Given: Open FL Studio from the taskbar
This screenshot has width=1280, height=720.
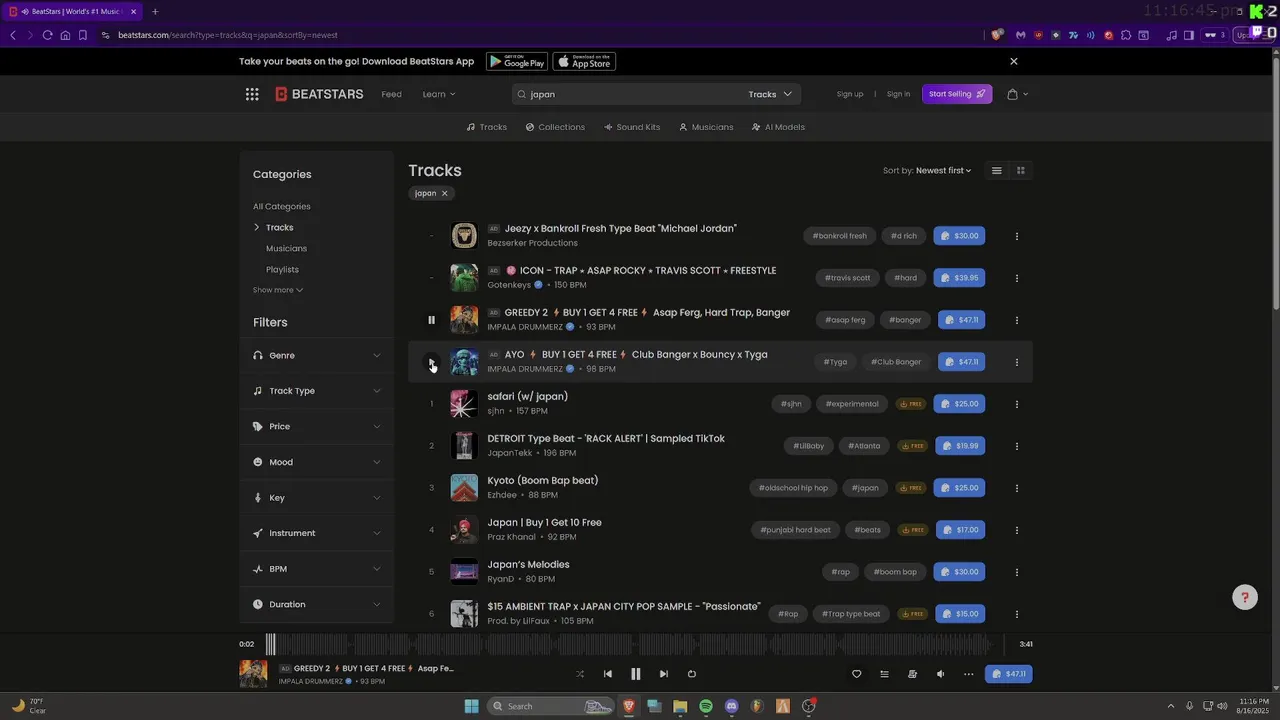Looking at the screenshot, I should pos(757,706).
